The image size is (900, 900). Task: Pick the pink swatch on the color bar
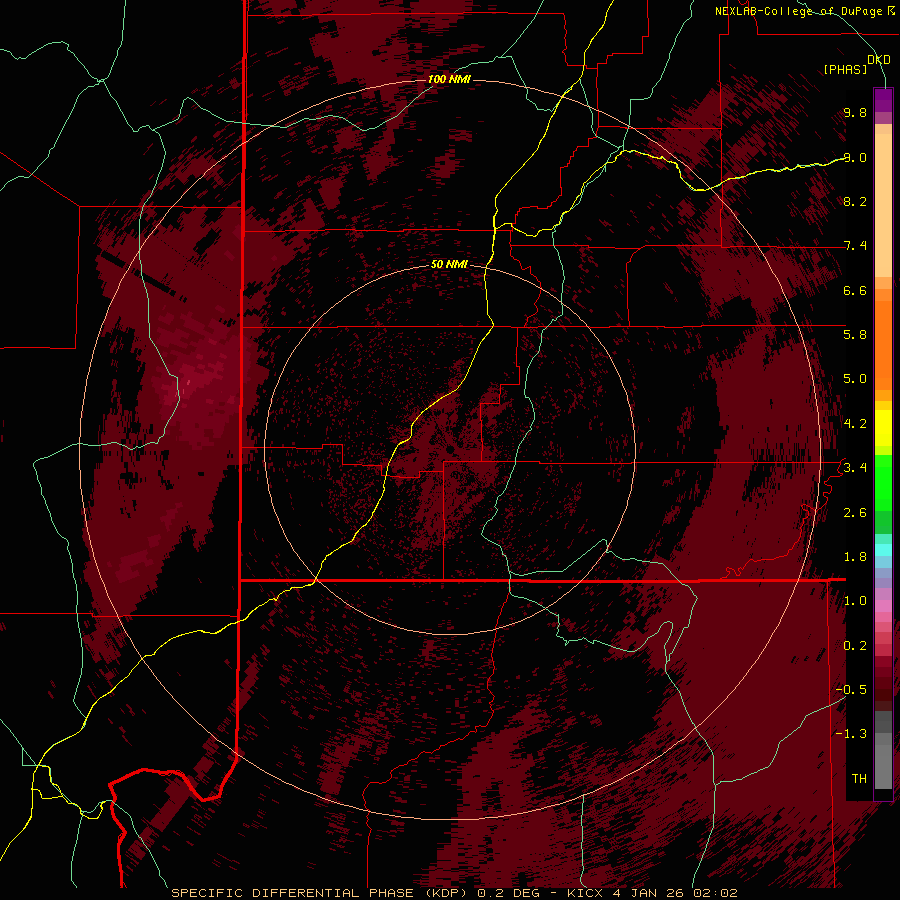click(883, 606)
